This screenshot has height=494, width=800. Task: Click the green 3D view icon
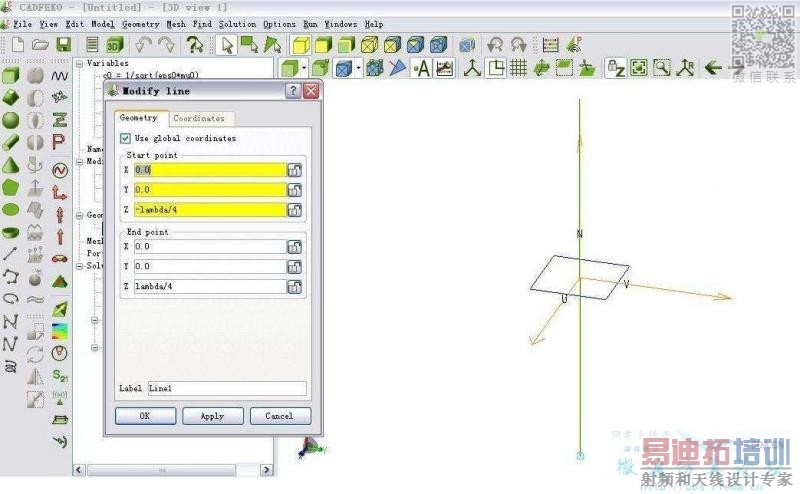click(x=114, y=45)
